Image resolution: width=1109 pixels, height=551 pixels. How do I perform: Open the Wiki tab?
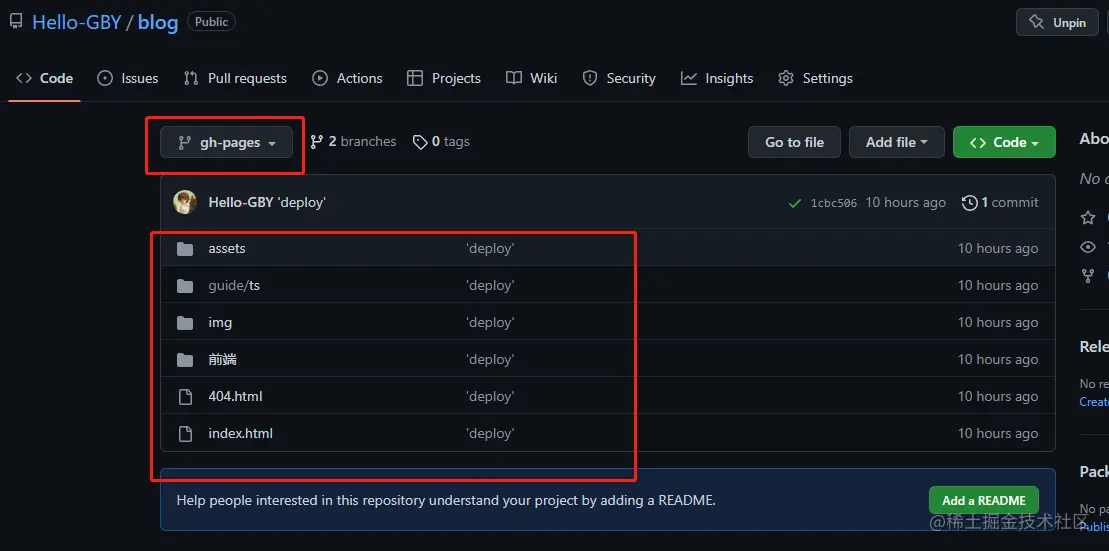point(531,79)
